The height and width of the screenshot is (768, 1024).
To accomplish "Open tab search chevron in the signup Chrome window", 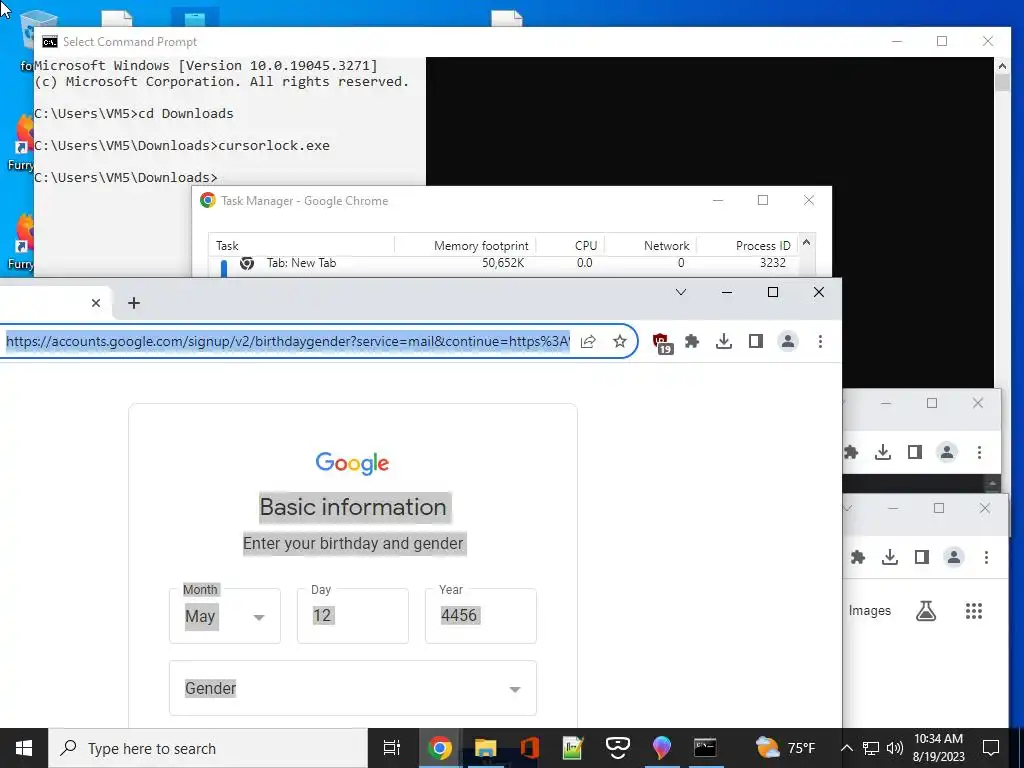I will [x=680, y=292].
